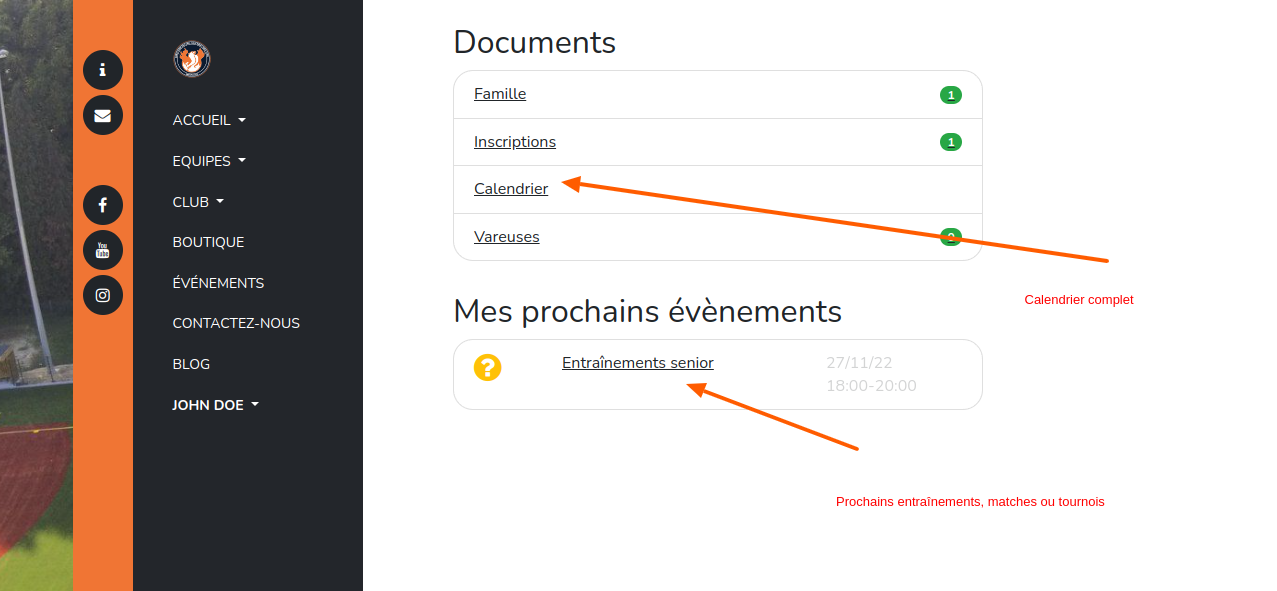Open the email envelope icon

click(103, 115)
